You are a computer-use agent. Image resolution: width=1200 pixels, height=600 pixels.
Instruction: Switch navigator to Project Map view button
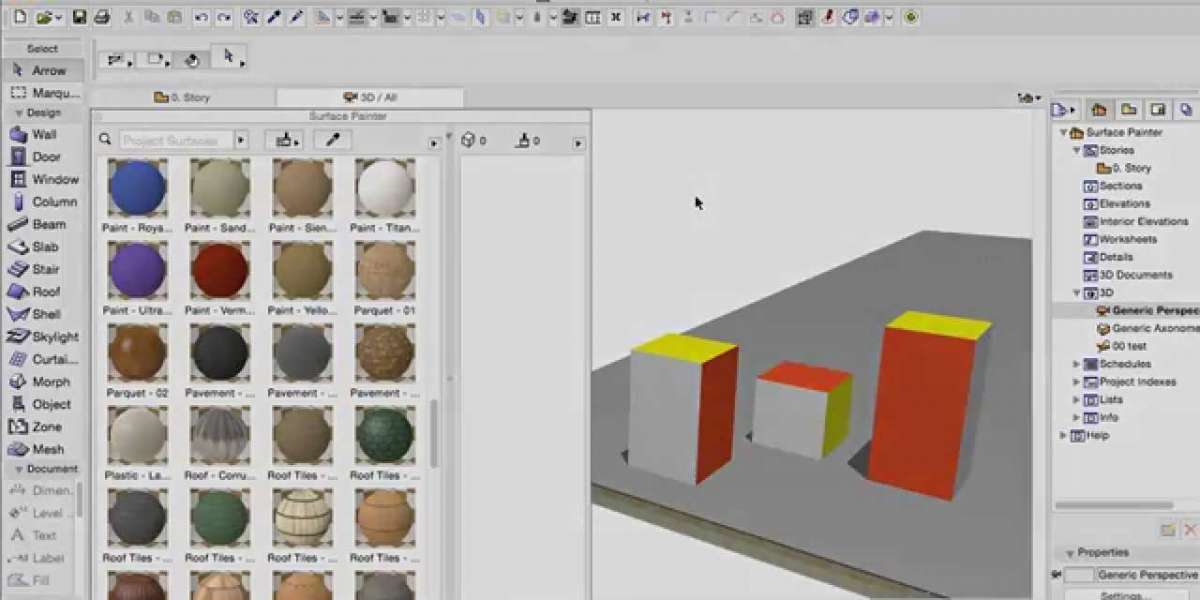click(1098, 109)
